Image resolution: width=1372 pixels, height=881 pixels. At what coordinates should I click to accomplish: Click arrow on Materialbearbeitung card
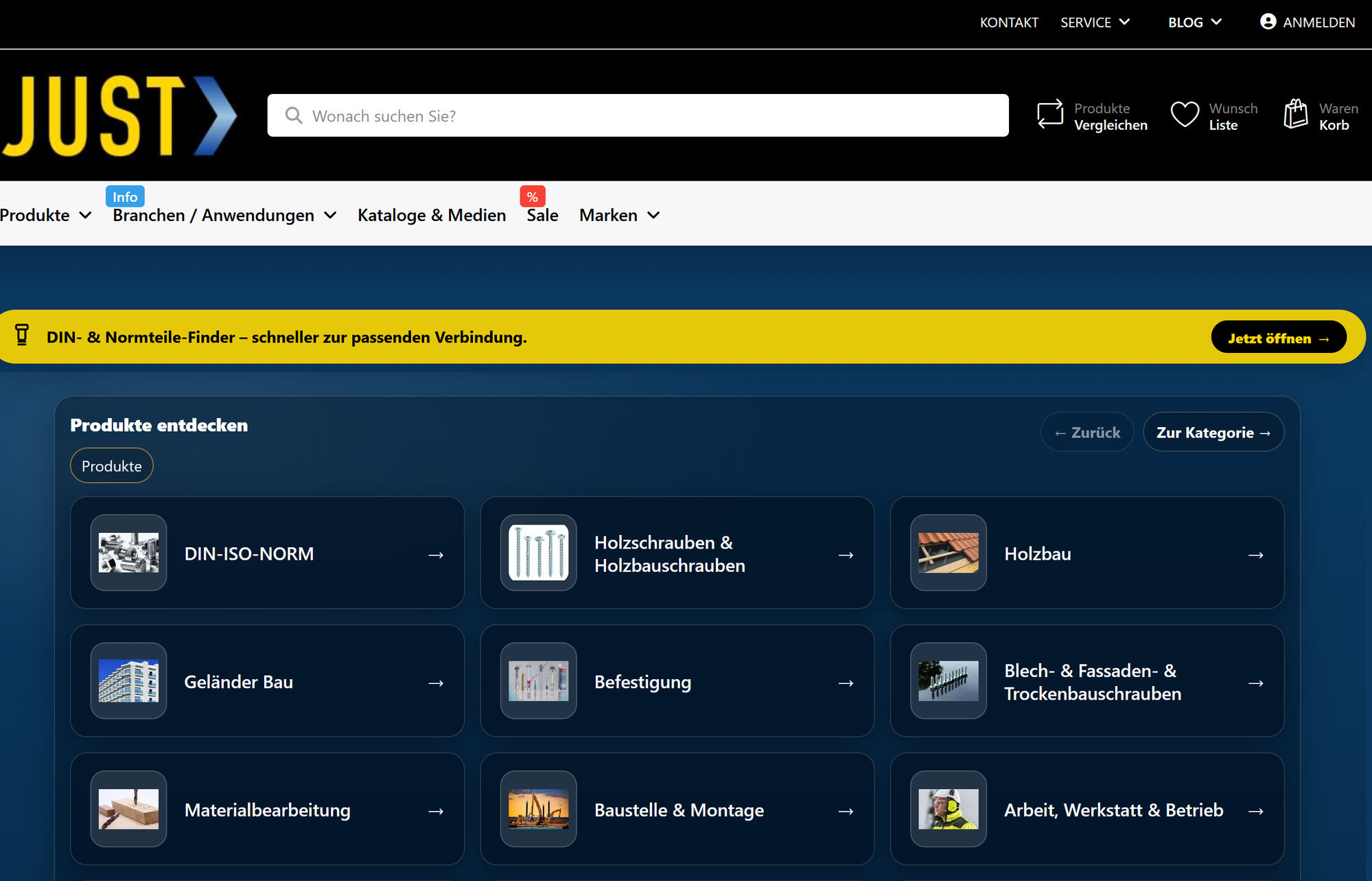[436, 812]
